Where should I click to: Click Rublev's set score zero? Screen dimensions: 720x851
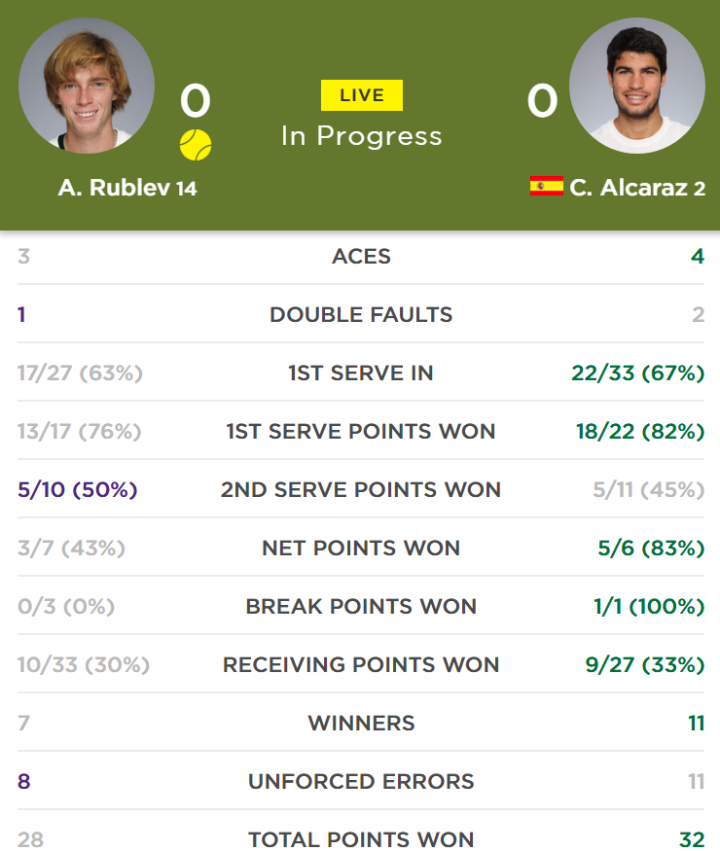click(x=195, y=101)
